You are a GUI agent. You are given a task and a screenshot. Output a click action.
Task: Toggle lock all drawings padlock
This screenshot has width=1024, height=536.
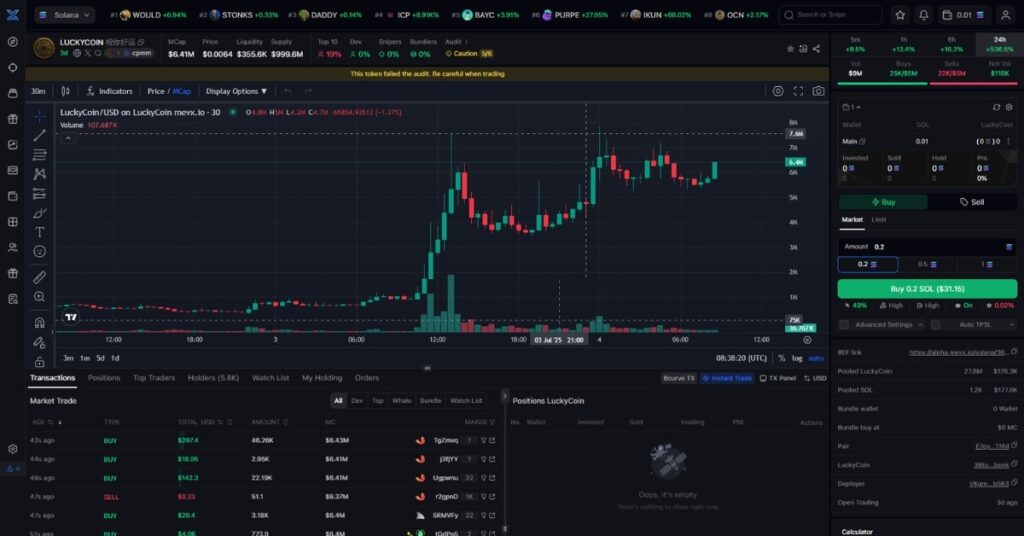click(40, 361)
